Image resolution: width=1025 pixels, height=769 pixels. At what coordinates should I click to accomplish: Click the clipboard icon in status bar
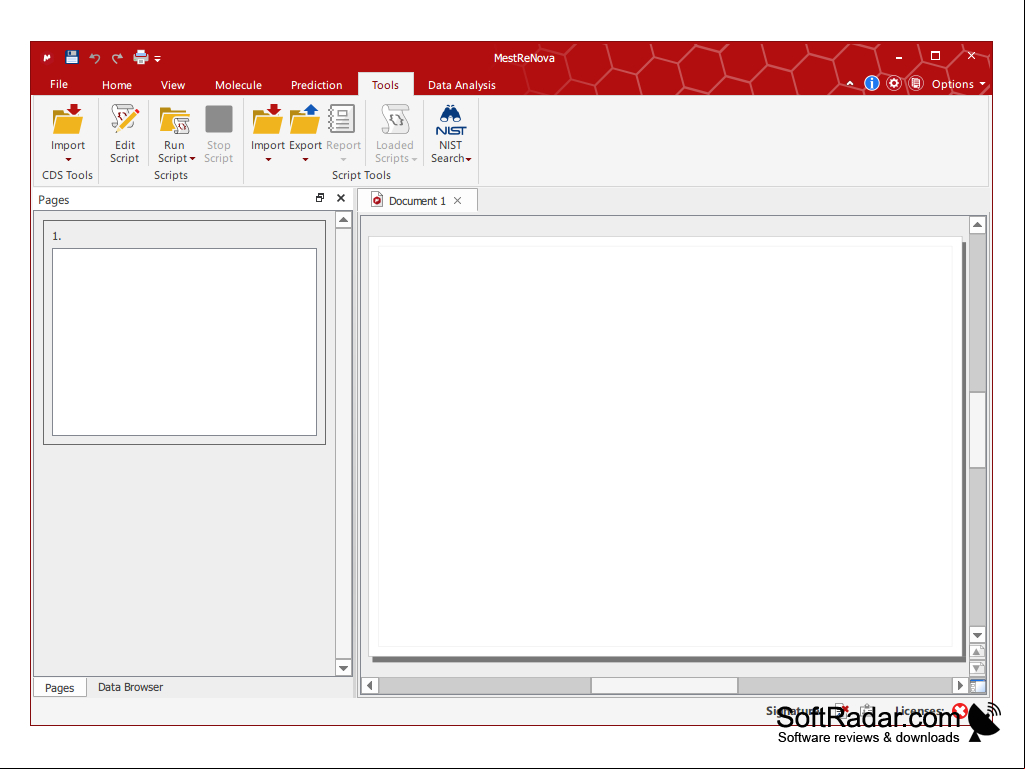point(867,710)
